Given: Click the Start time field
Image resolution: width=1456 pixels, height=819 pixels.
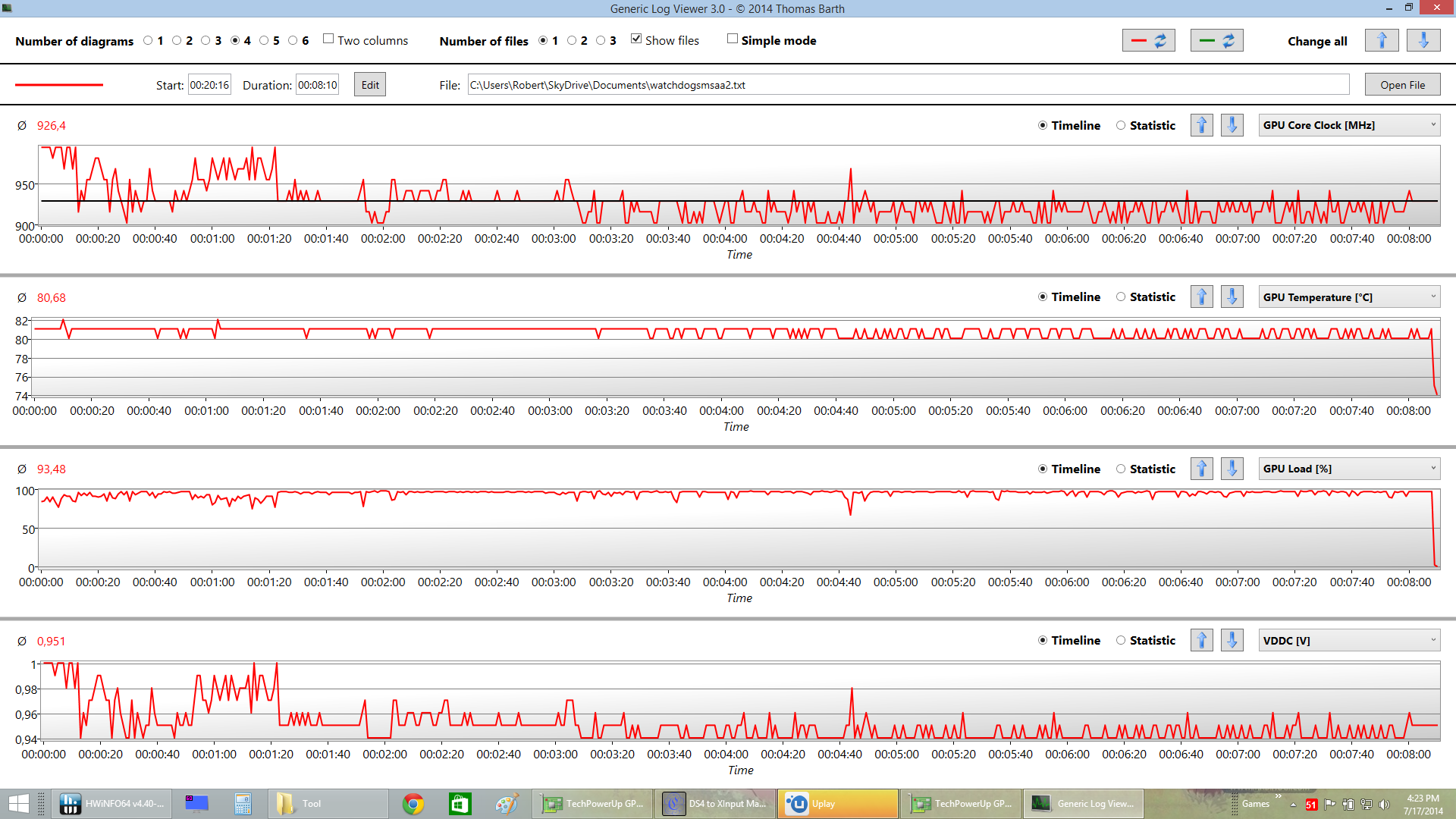Looking at the screenshot, I should tap(209, 85).
